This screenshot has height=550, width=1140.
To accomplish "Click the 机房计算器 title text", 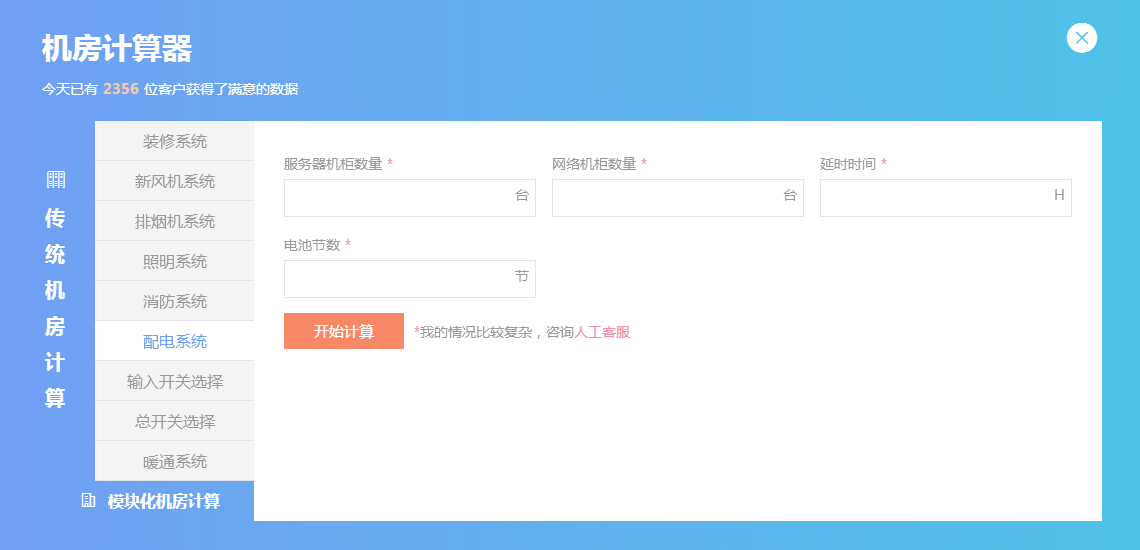I will tap(117, 49).
